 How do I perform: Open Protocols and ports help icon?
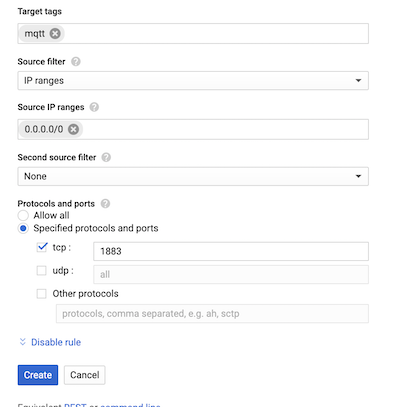point(105,204)
